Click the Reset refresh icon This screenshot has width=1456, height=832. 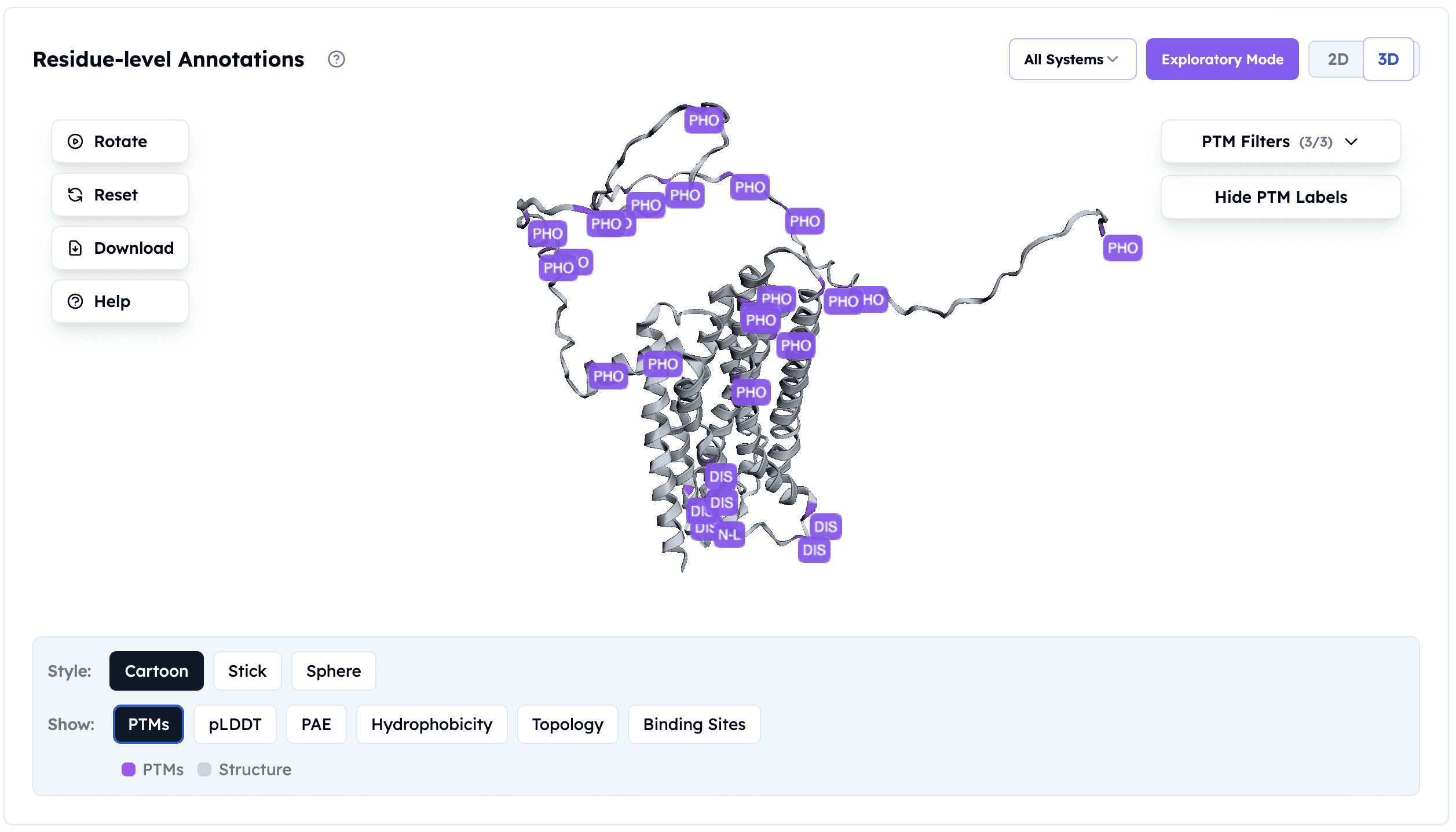[75, 195]
